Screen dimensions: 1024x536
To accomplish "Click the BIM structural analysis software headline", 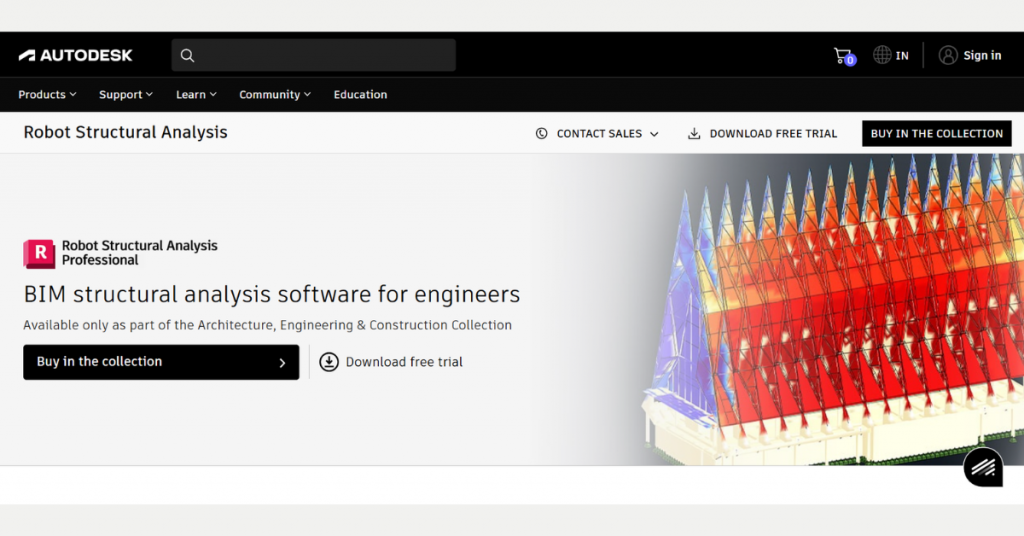I will [272, 294].
